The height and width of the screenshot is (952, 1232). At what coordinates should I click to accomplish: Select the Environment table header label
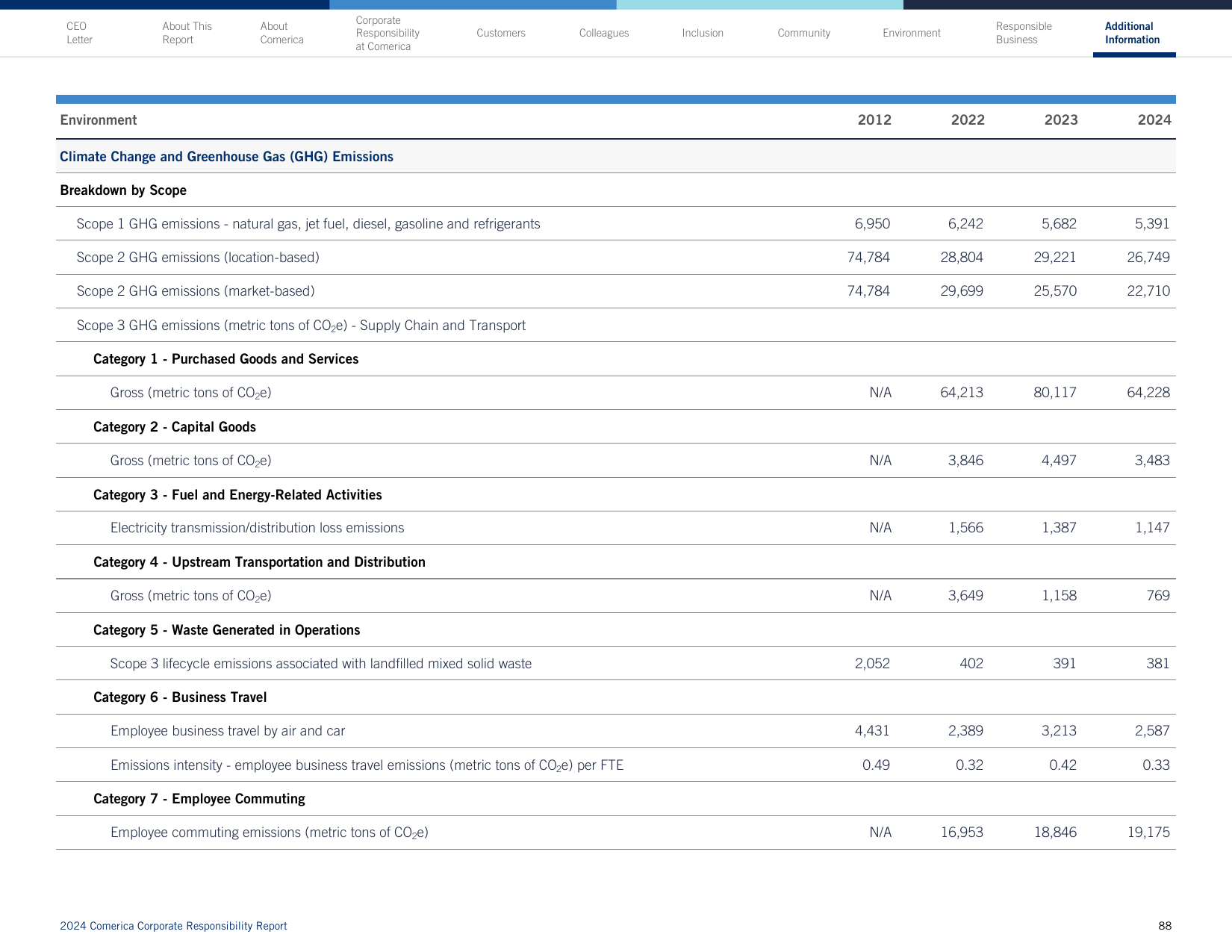click(99, 120)
